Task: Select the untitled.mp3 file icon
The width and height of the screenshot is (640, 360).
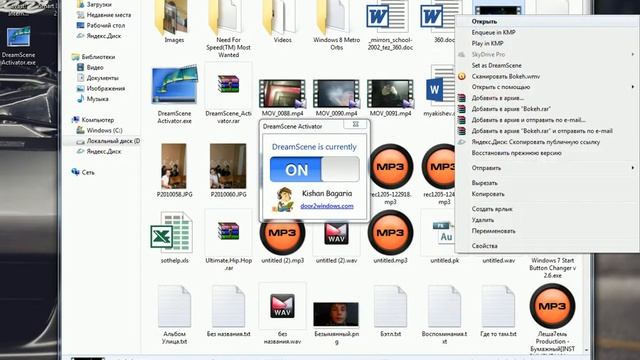Action: [390, 233]
